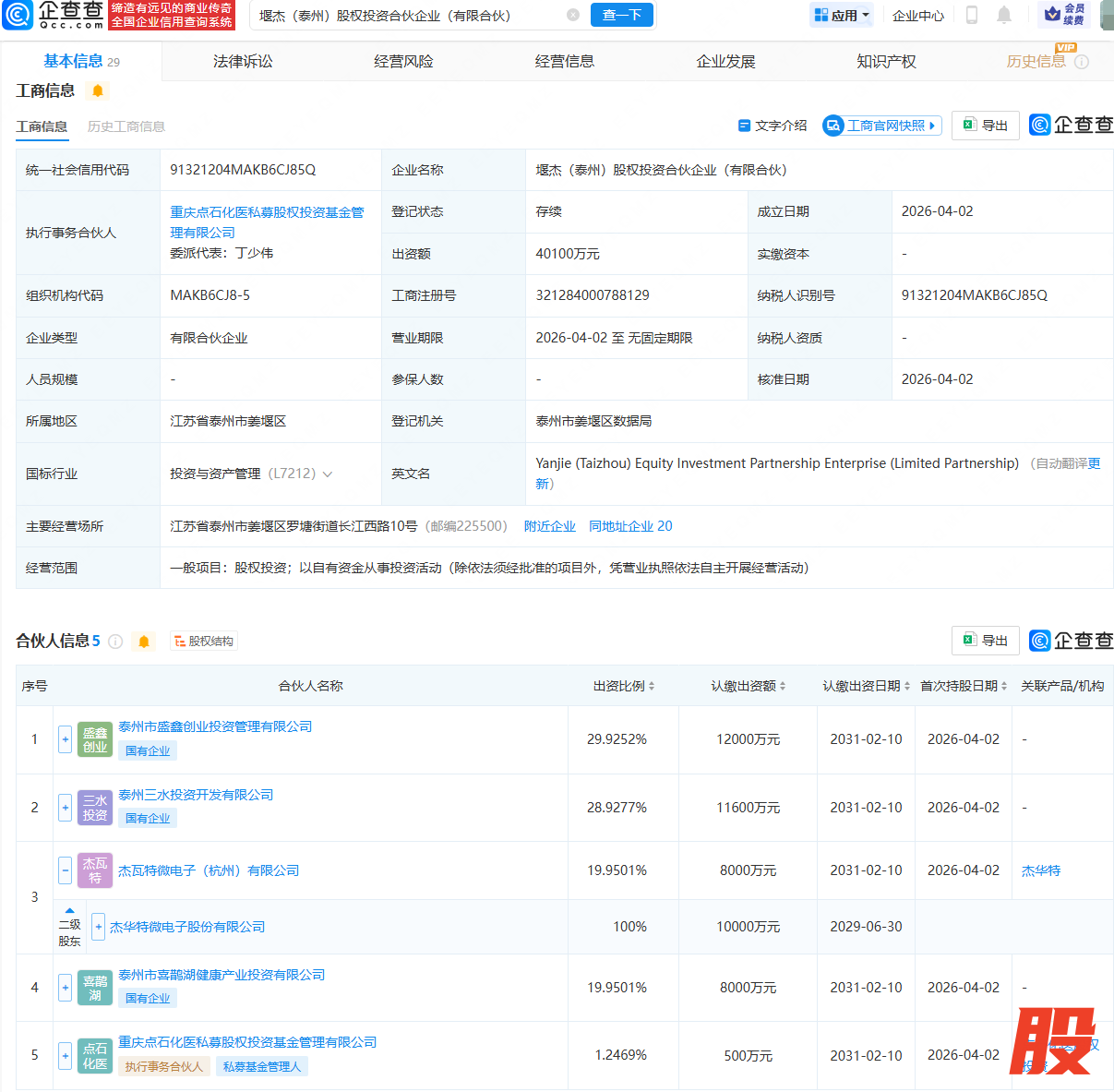Click into the company search field
The height and width of the screenshot is (1092, 1114).
tap(406, 16)
